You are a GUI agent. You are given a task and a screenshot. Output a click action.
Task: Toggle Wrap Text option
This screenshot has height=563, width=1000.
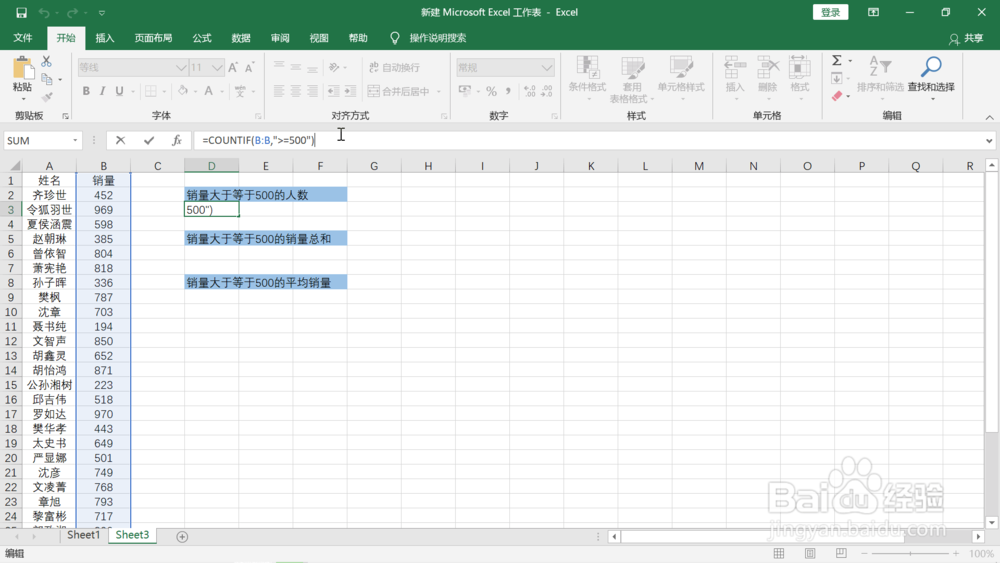[x=395, y=67]
